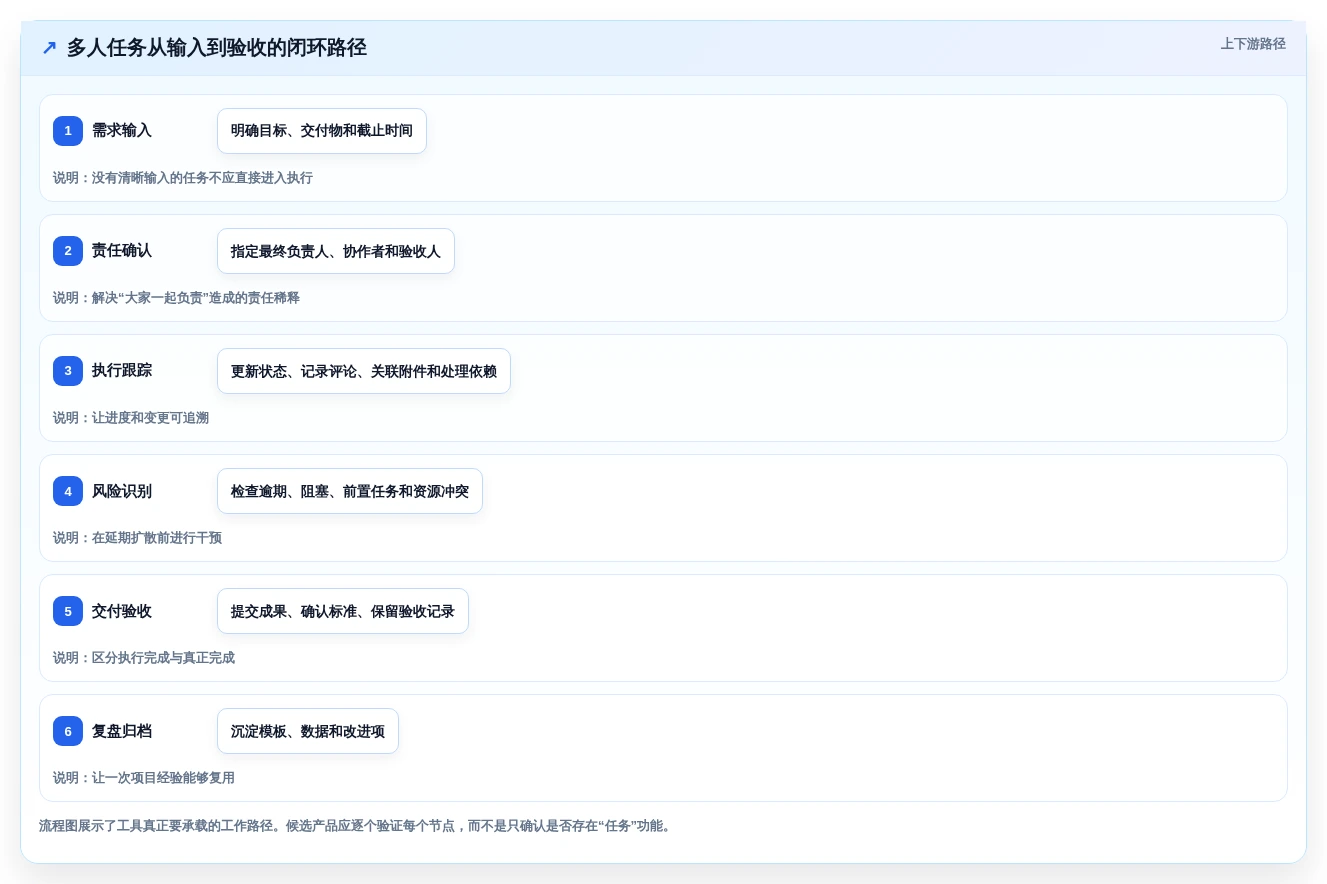Click the 交付验收 step name
Screen dimensions: 1327x884
pyautogui.click(x=122, y=611)
